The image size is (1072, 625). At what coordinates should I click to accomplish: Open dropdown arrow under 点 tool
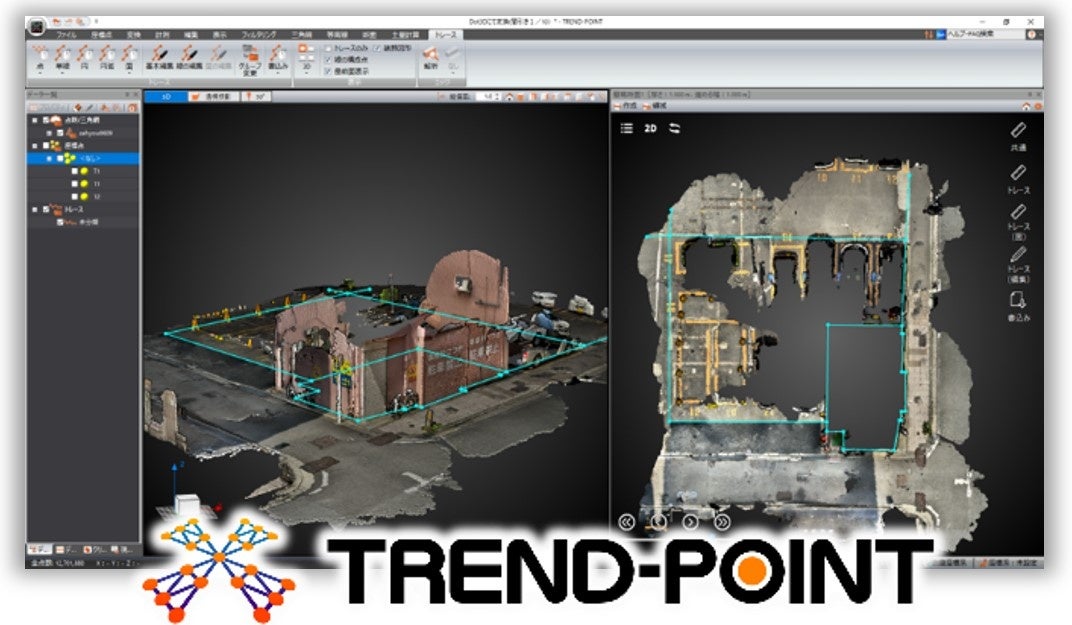coord(41,73)
